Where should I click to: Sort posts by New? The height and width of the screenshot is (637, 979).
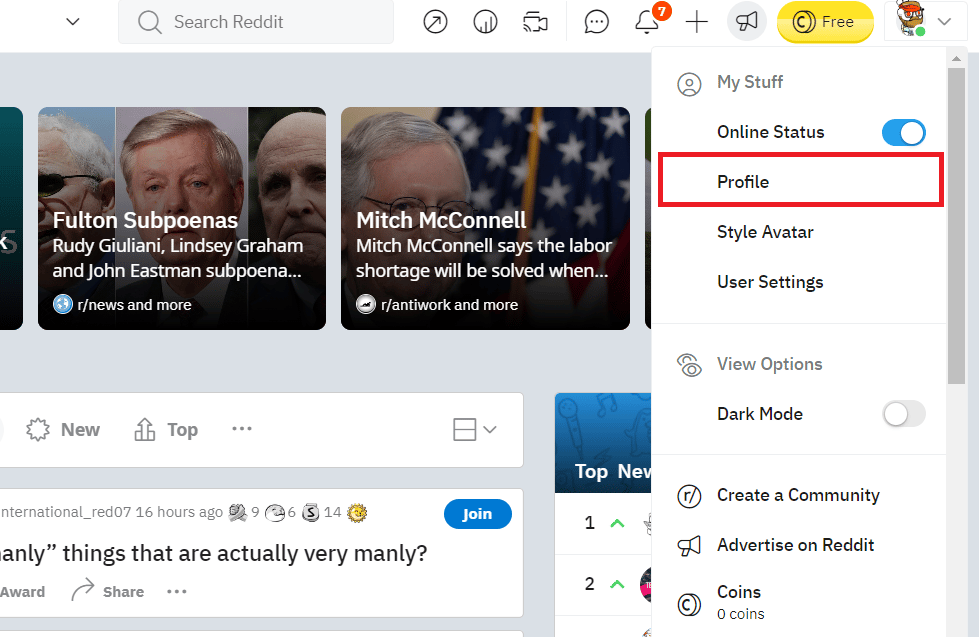click(63, 430)
